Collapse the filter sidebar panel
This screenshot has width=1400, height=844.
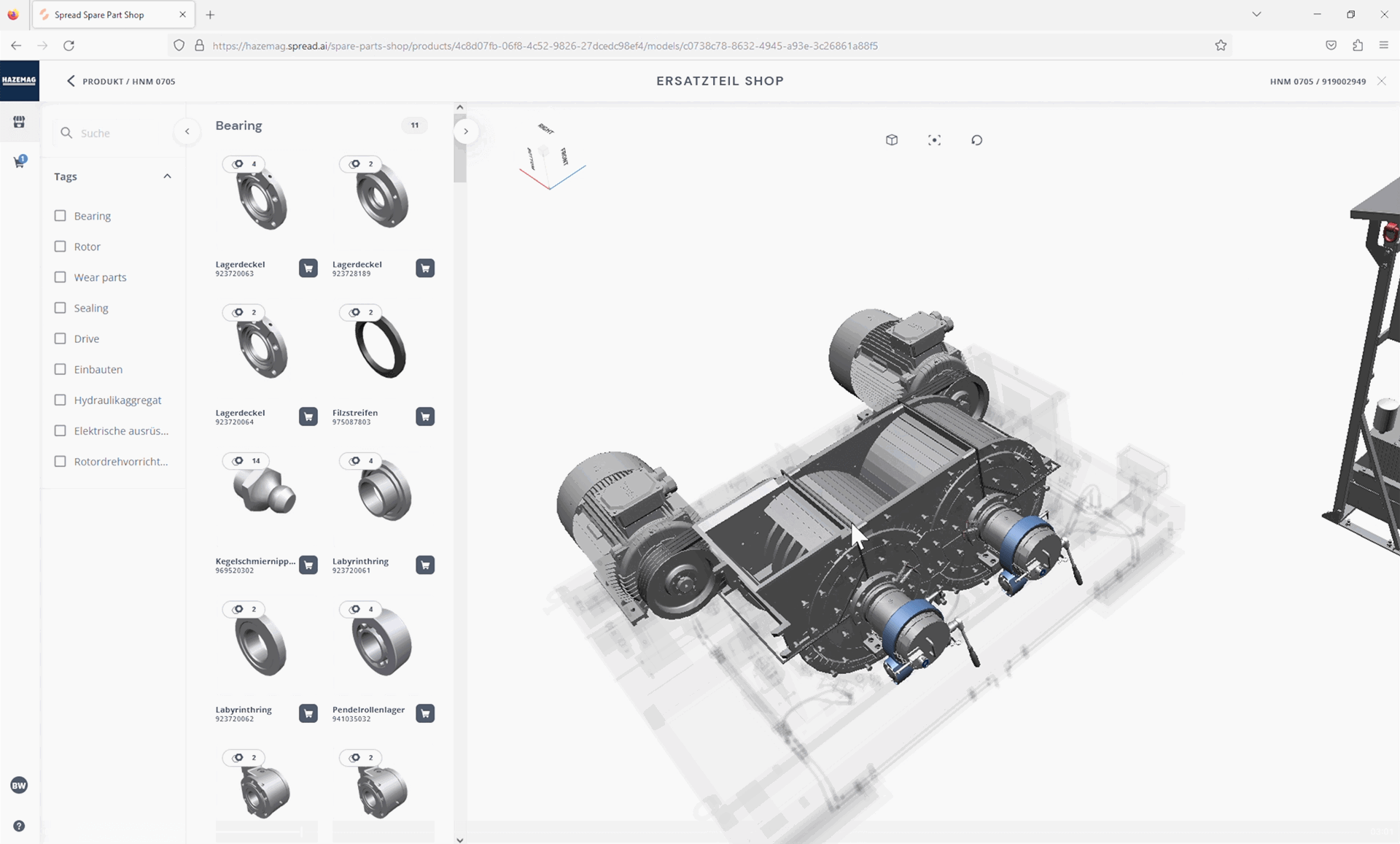[x=187, y=131]
